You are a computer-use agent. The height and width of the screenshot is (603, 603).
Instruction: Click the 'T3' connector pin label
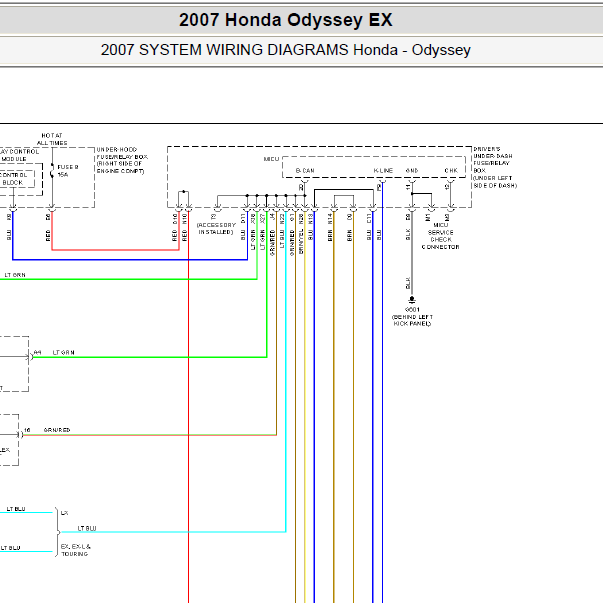coord(214,217)
